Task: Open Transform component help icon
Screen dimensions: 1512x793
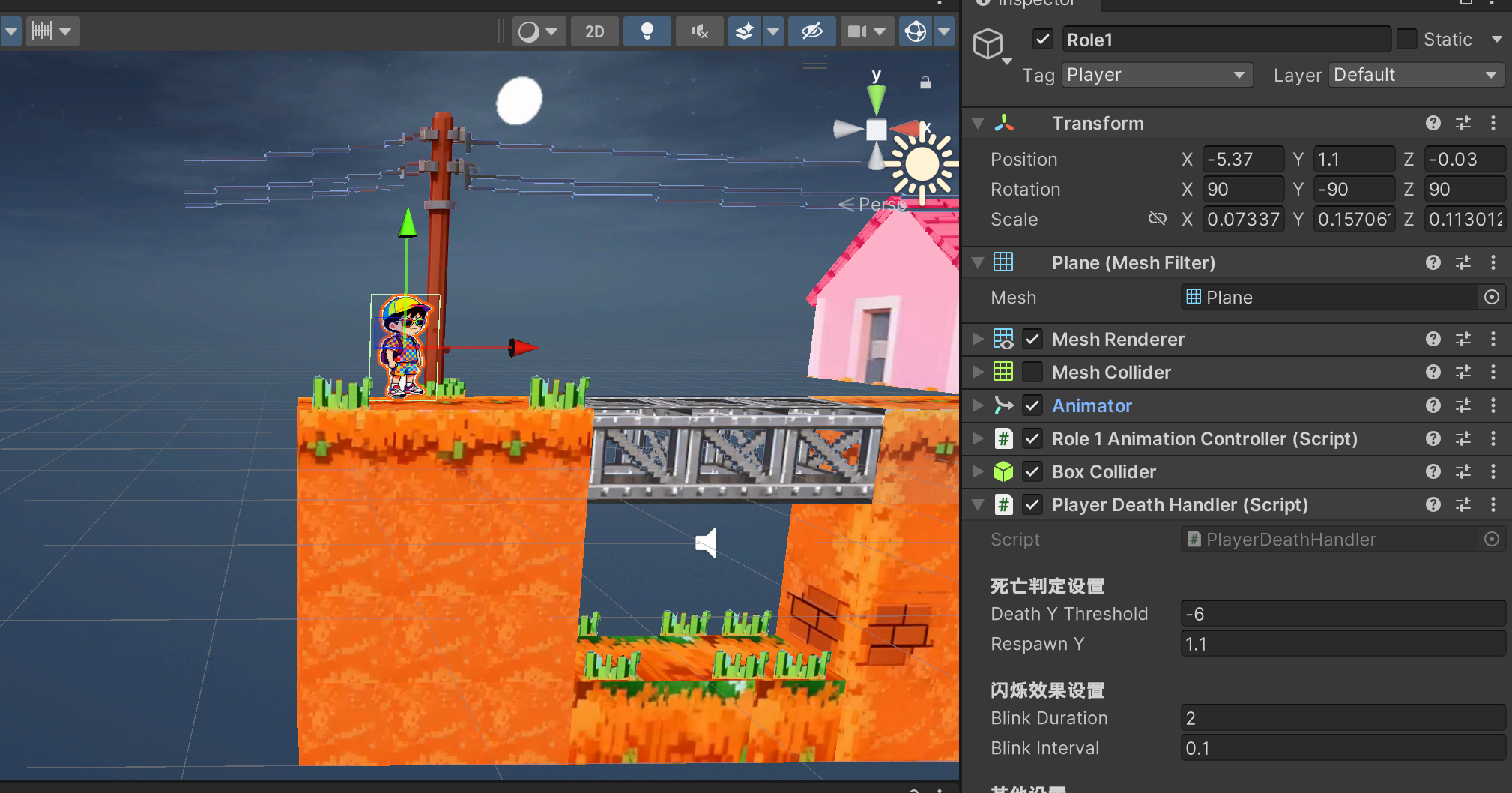Action: point(1433,123)
